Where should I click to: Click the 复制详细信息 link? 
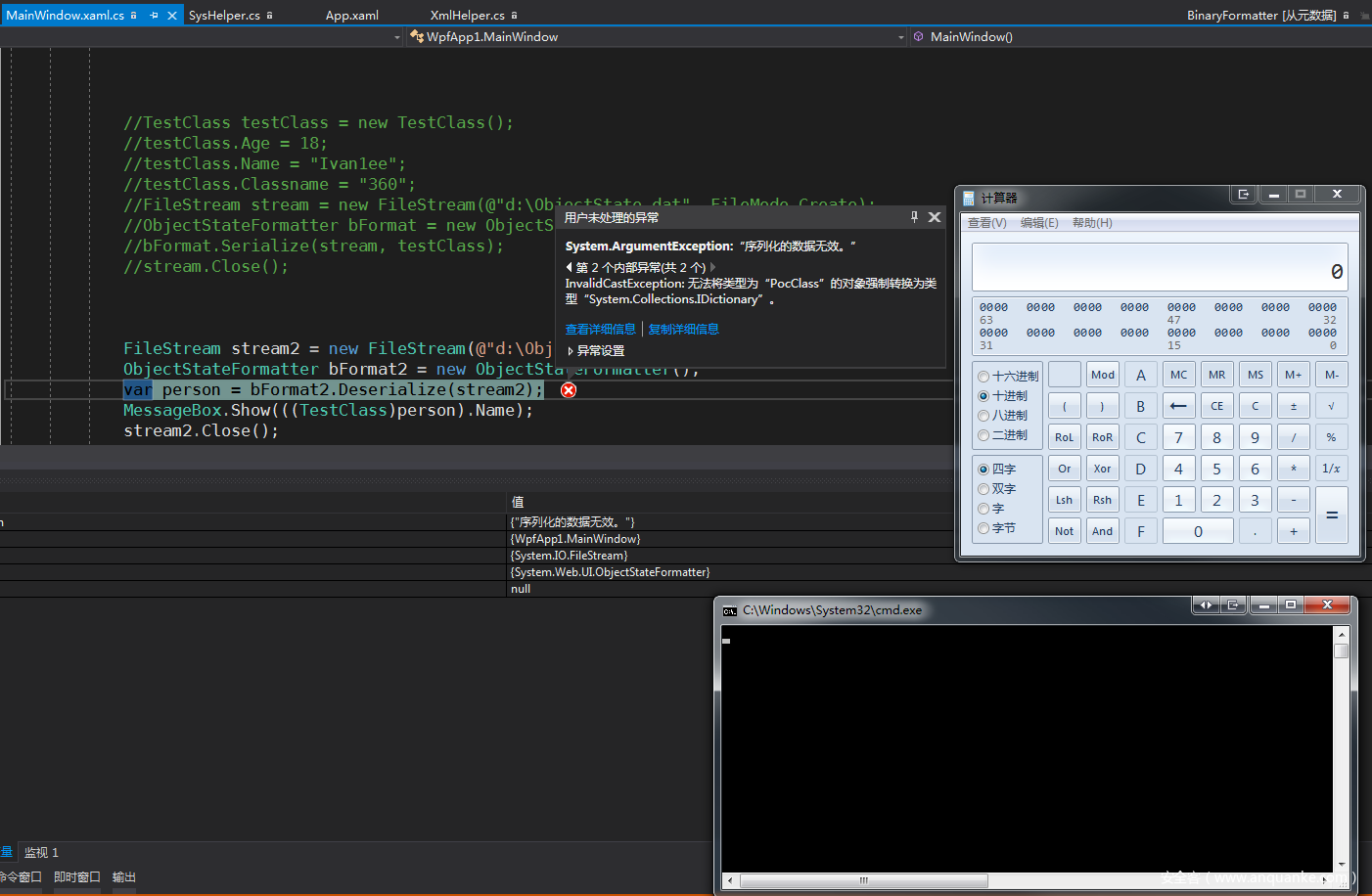(683, 330)
